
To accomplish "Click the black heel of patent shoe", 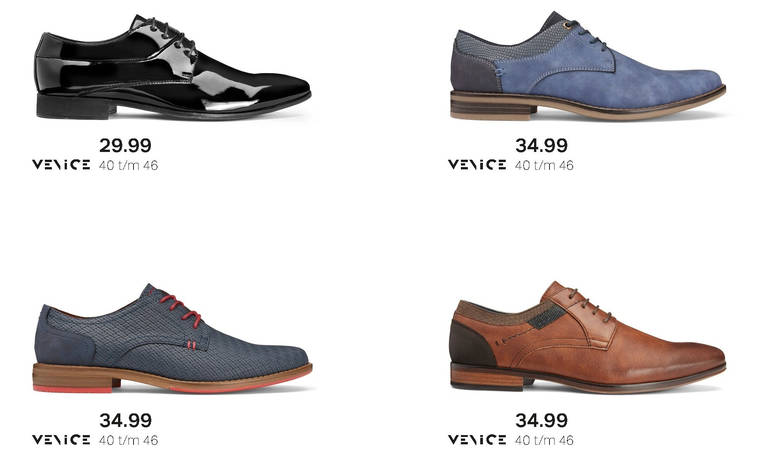I will coord(75,107).
